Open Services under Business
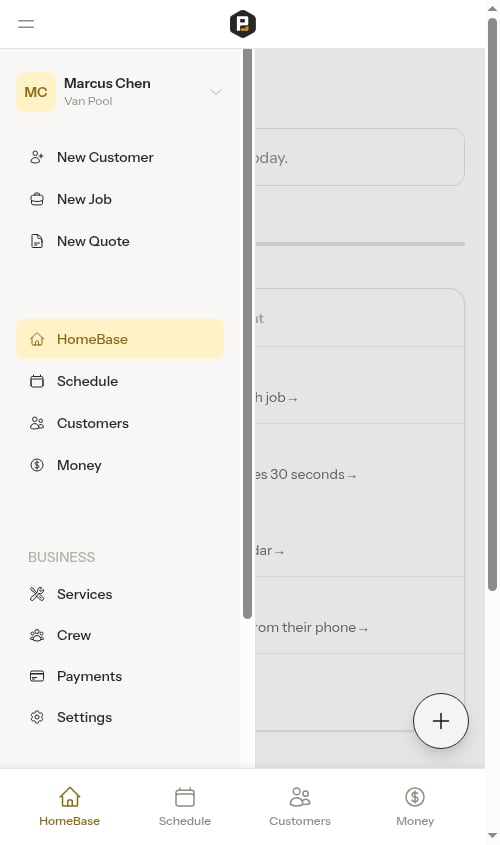The height and width of the screenshot is (845, 500). 120,594
